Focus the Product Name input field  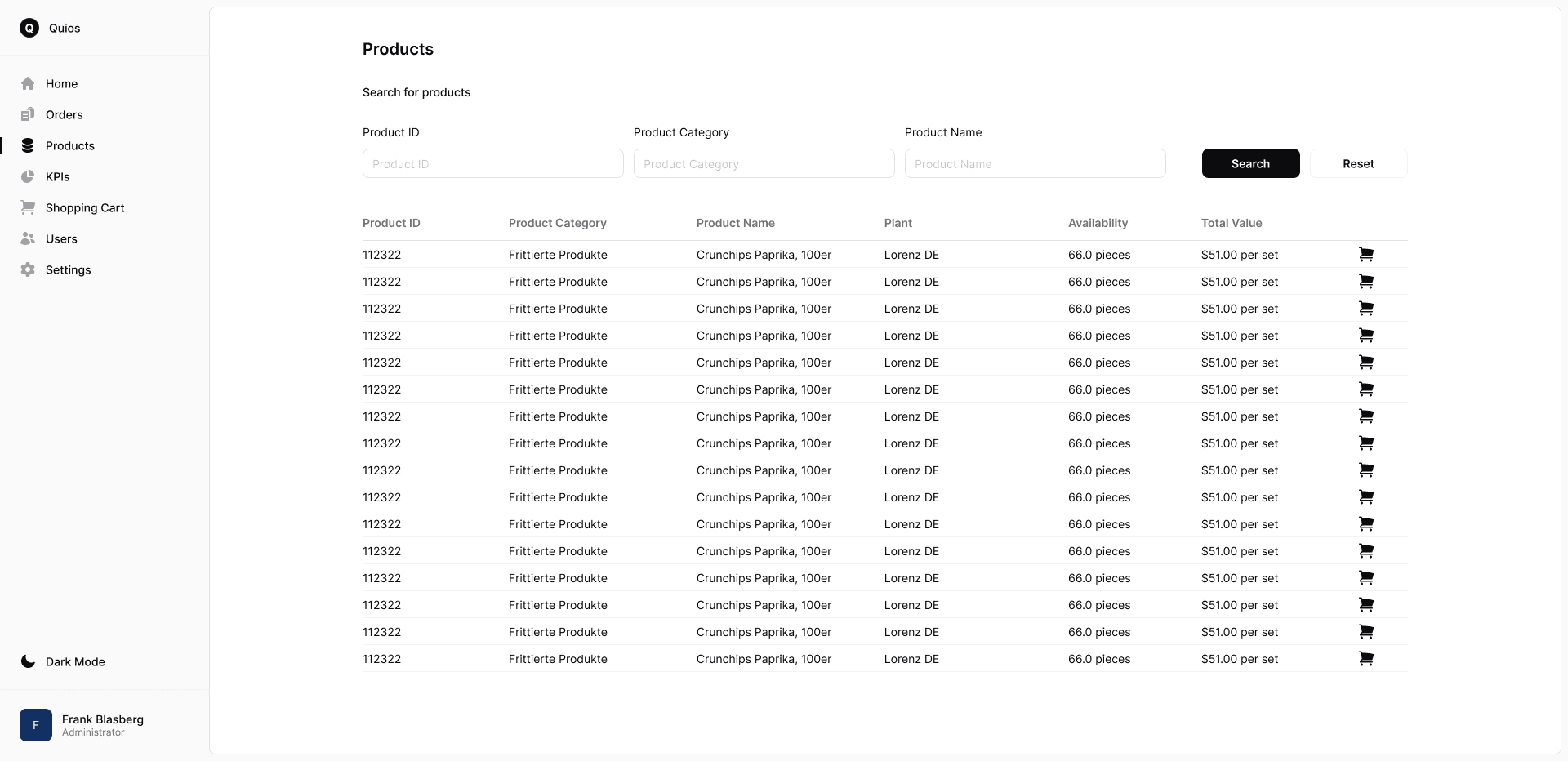point(1035,163)
